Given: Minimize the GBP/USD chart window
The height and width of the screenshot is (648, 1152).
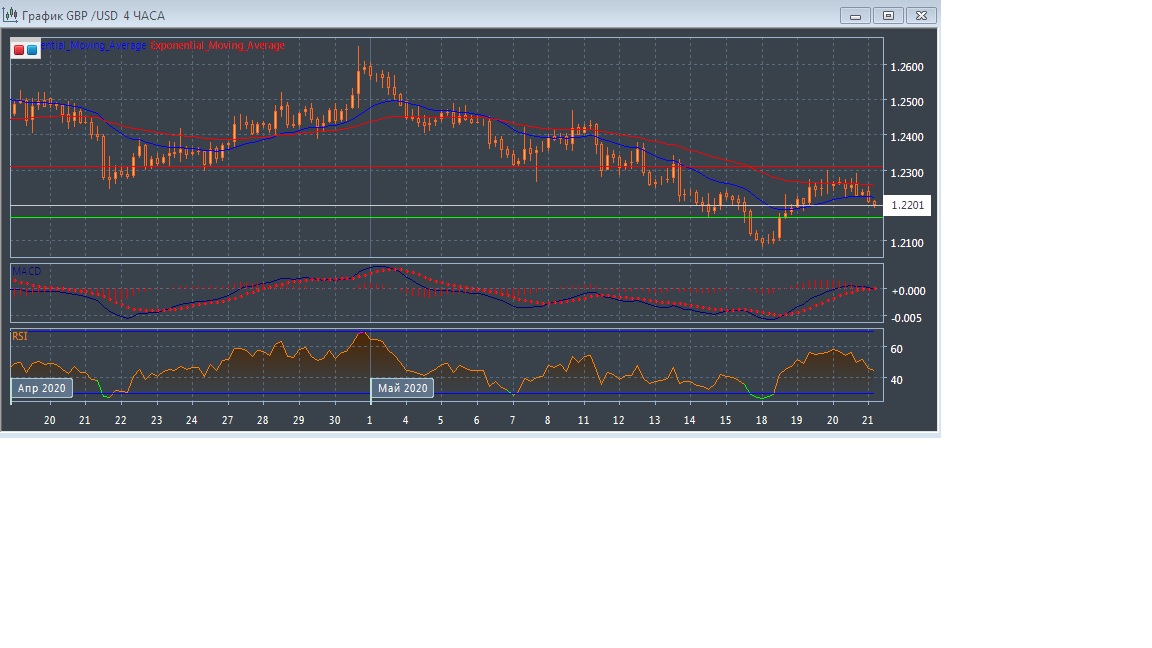Looking at the screenshot, I should 855,15.
